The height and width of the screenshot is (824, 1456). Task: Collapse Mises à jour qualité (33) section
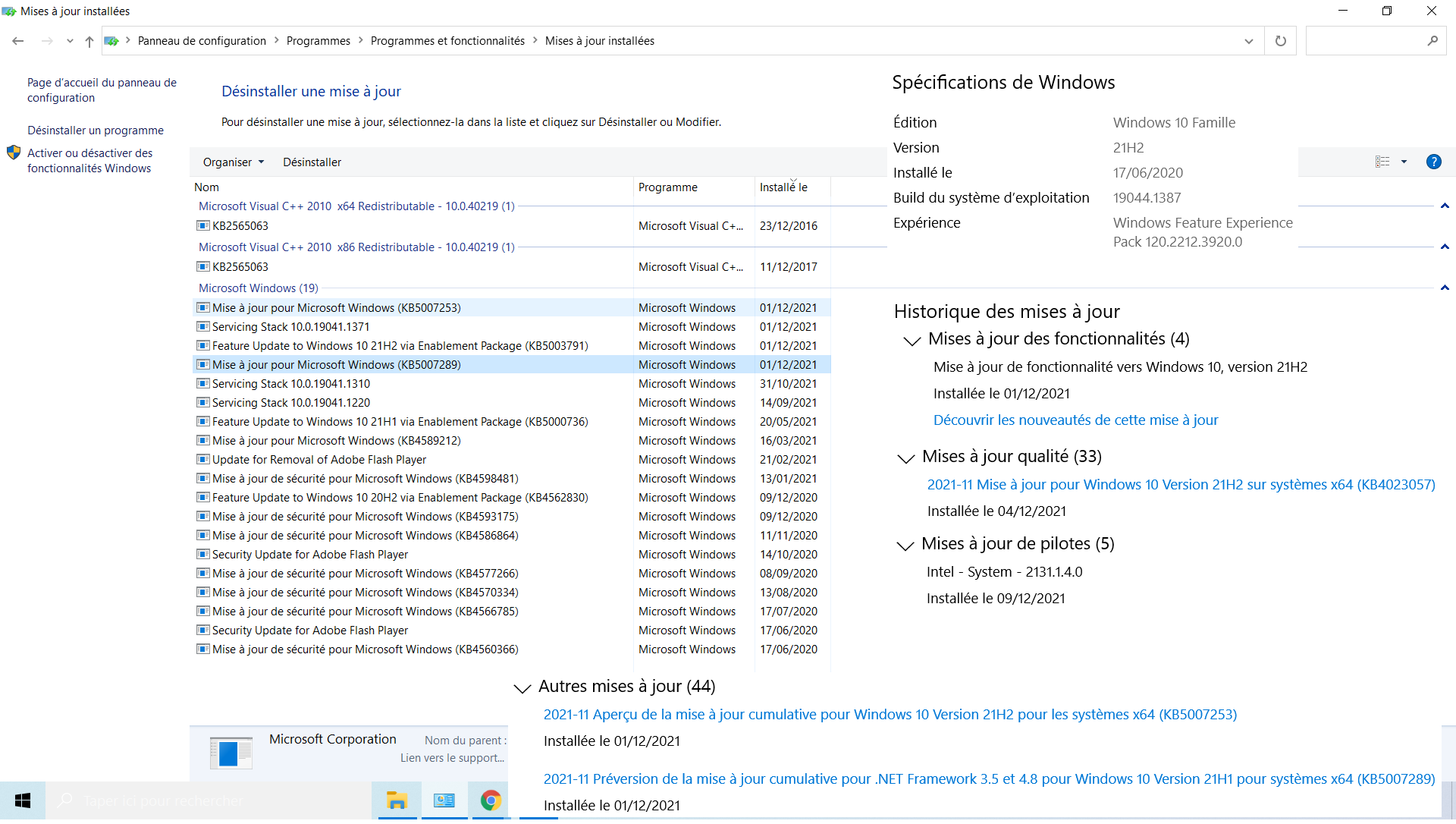(x=905, y=458)
